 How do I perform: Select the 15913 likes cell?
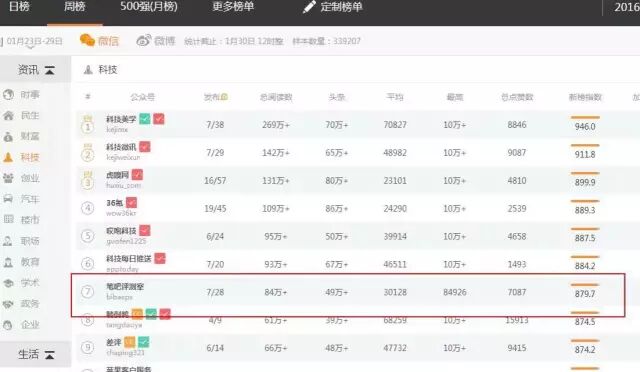coord(517,321)
